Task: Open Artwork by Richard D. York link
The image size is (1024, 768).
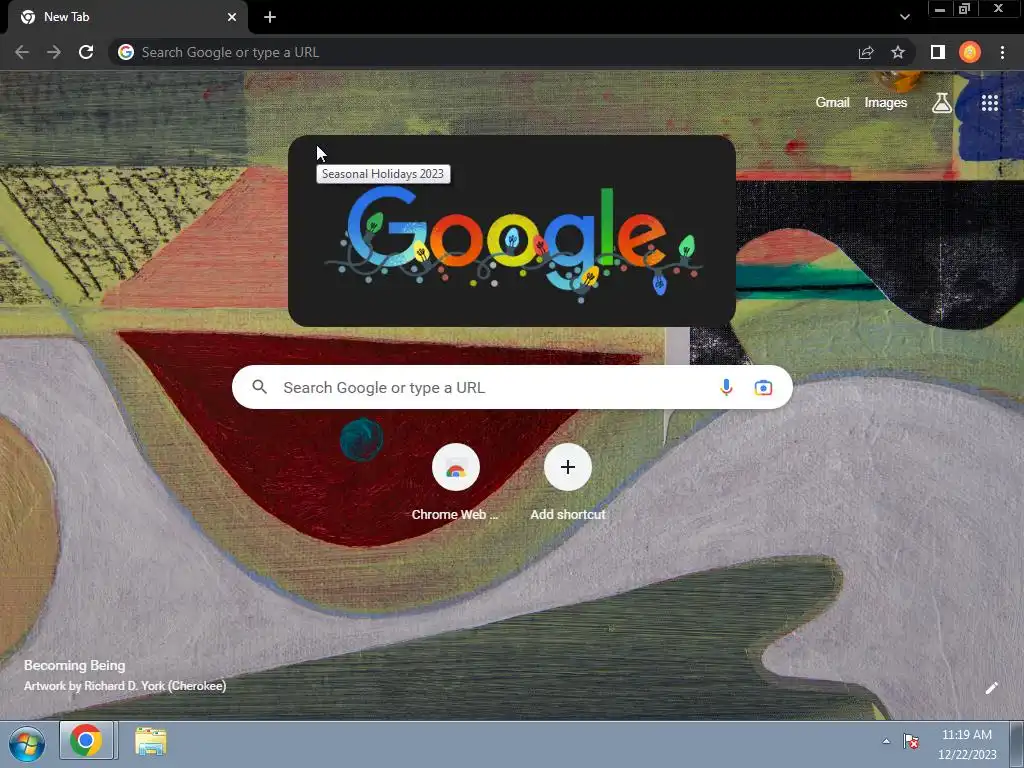Action: [125, 686]
